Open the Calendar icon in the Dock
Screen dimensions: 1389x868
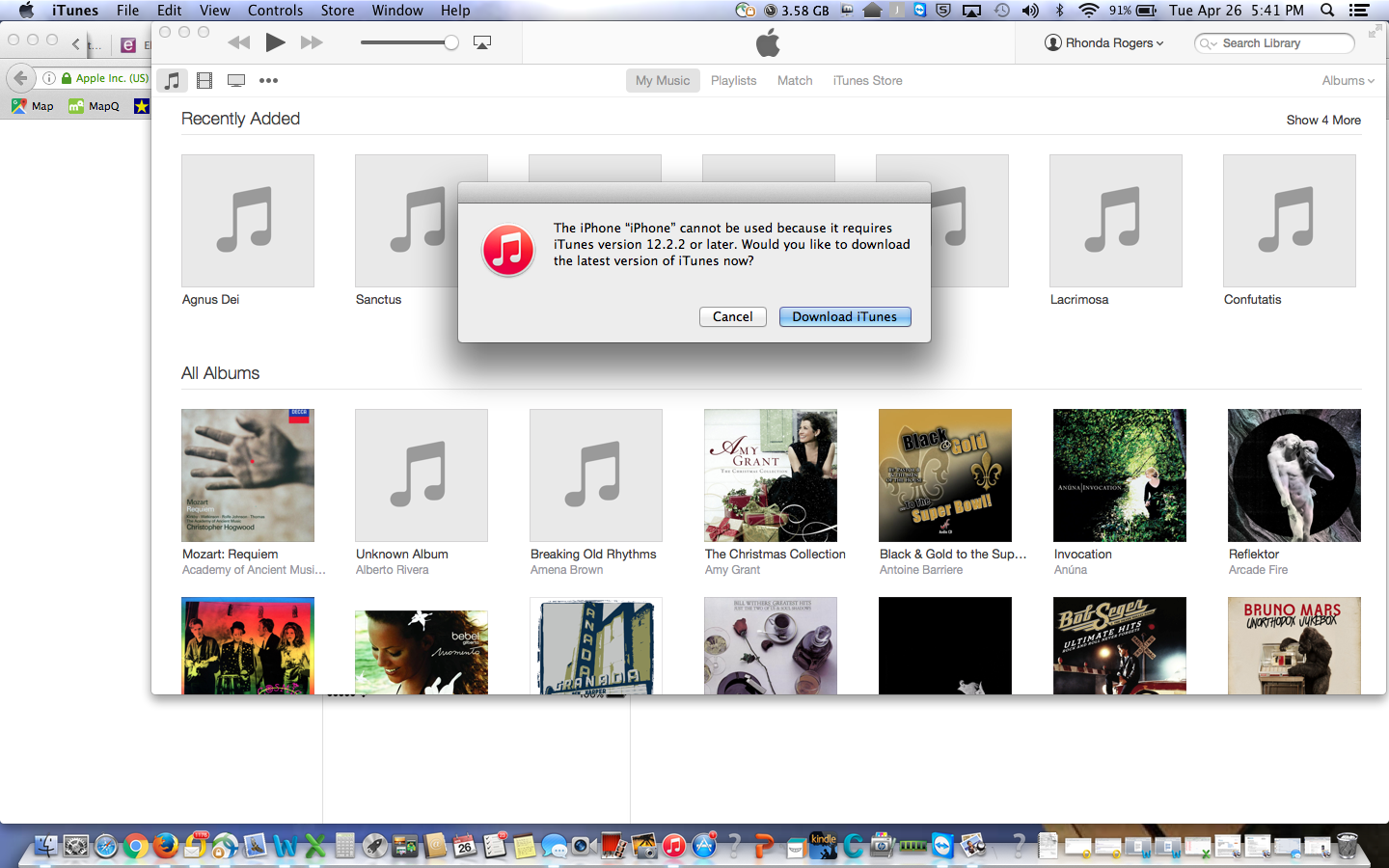coord(465,846)
